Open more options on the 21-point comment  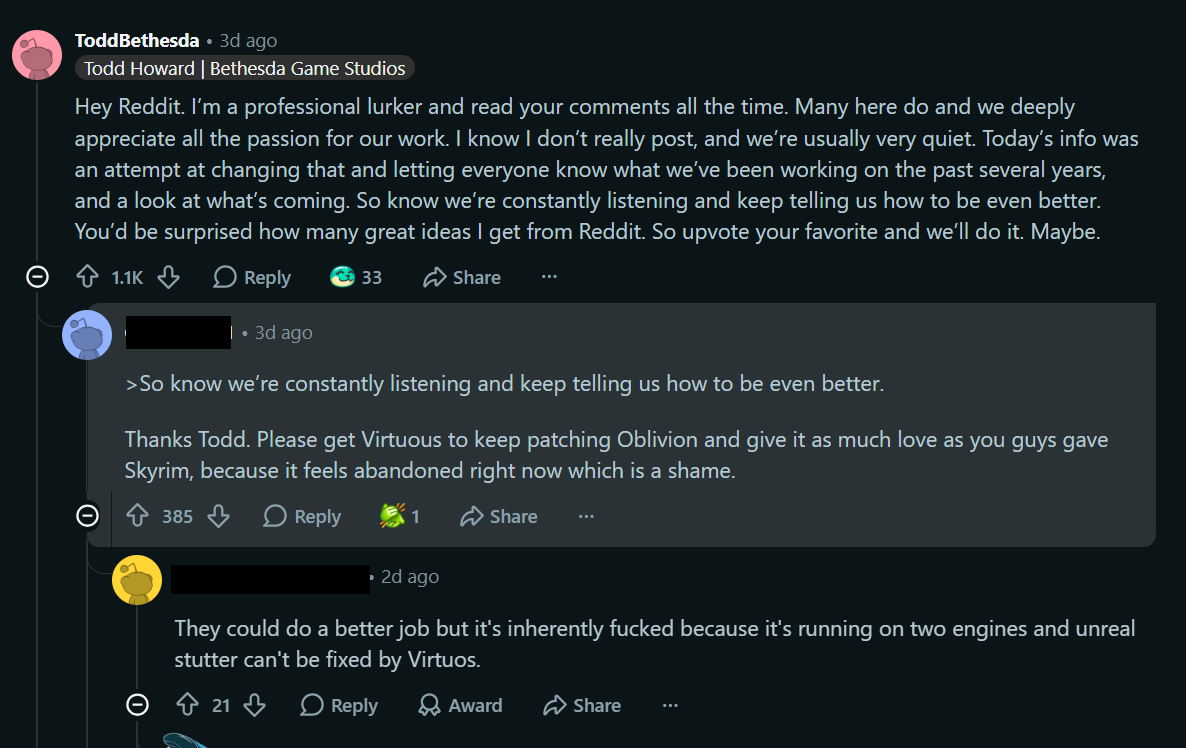pyautogui.click(x=670, y=705)
